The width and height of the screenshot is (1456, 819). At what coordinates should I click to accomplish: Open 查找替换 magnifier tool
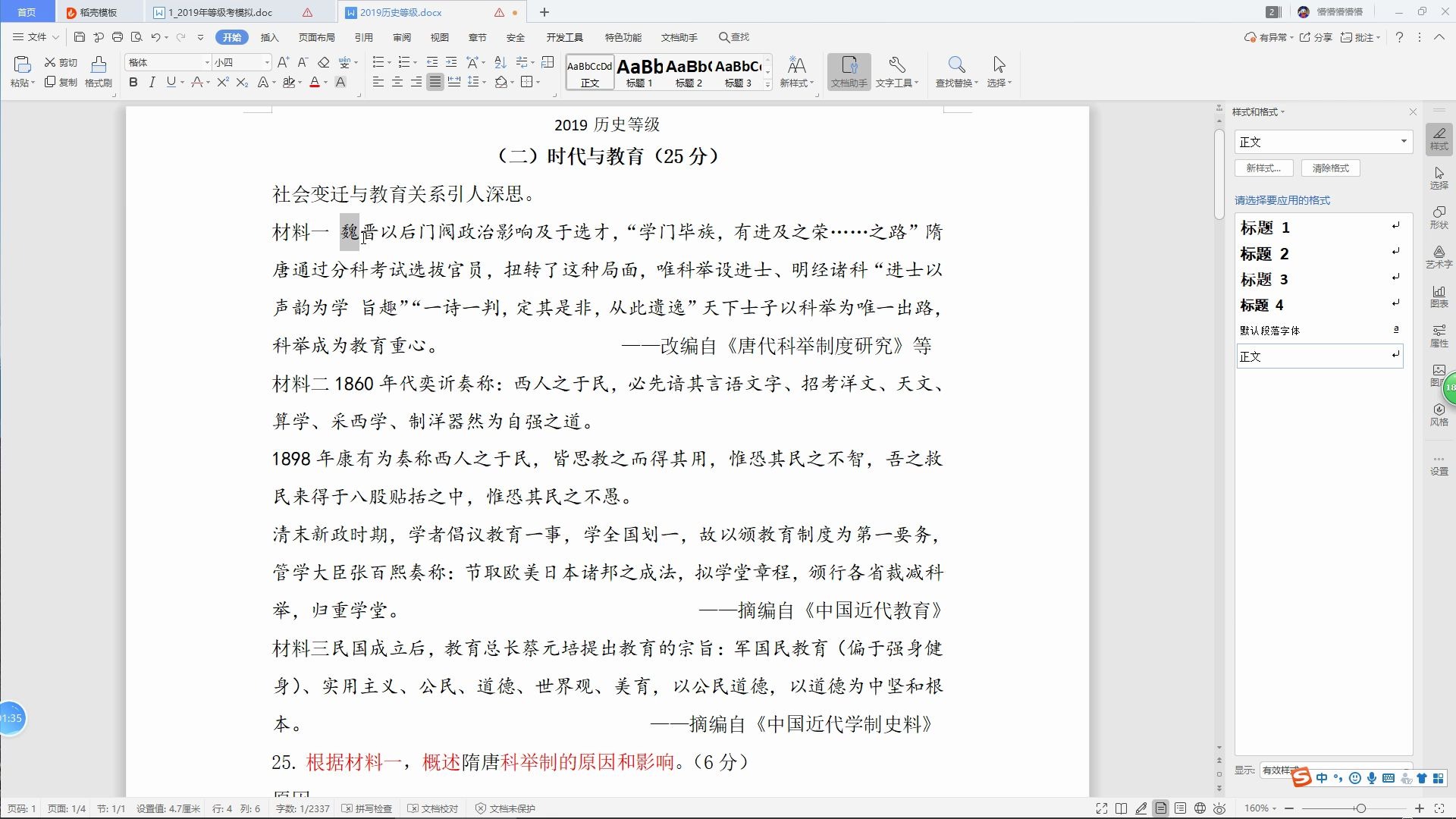click(956, 72)
